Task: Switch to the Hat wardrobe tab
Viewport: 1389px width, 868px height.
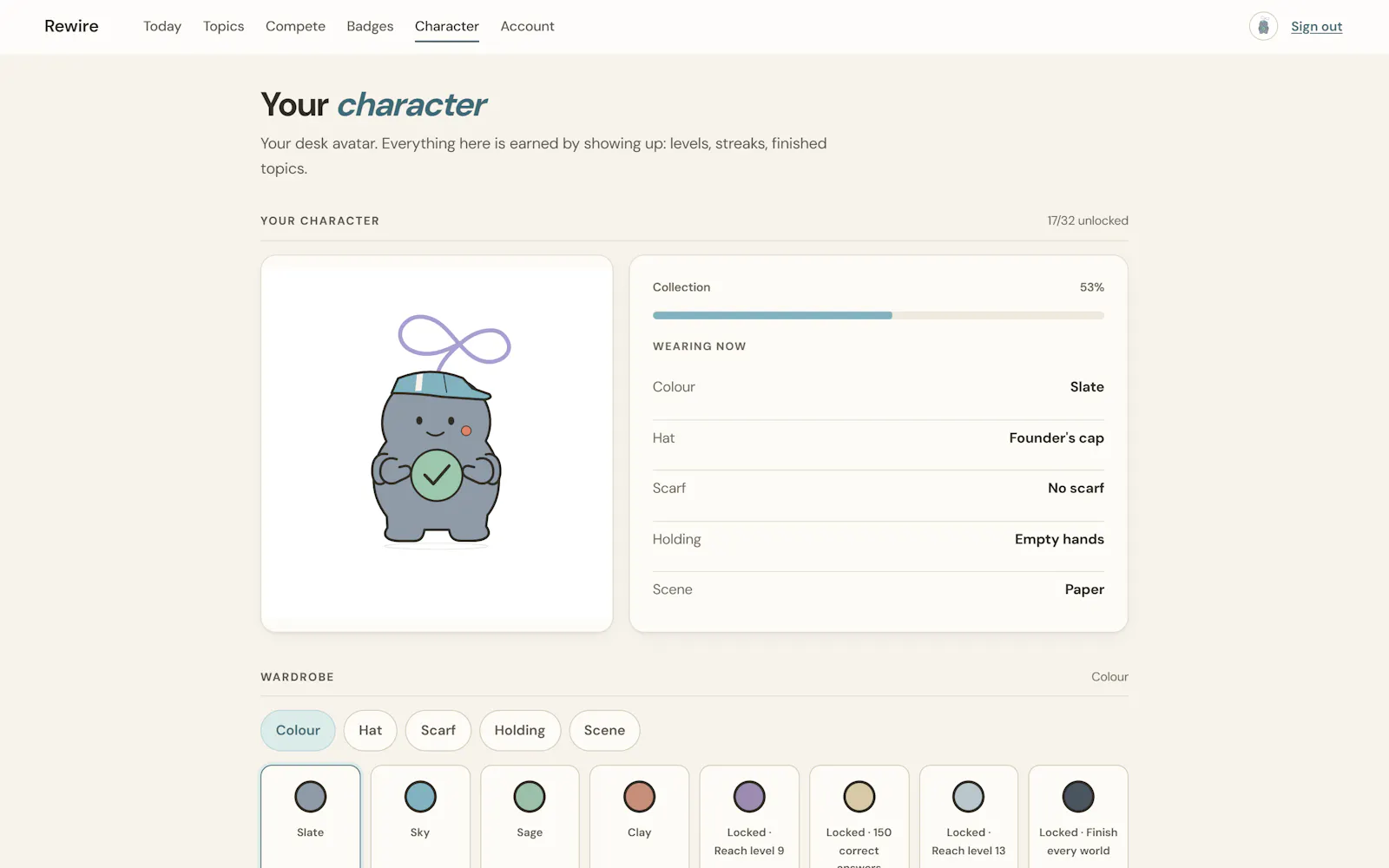Action: coord(370,730)
